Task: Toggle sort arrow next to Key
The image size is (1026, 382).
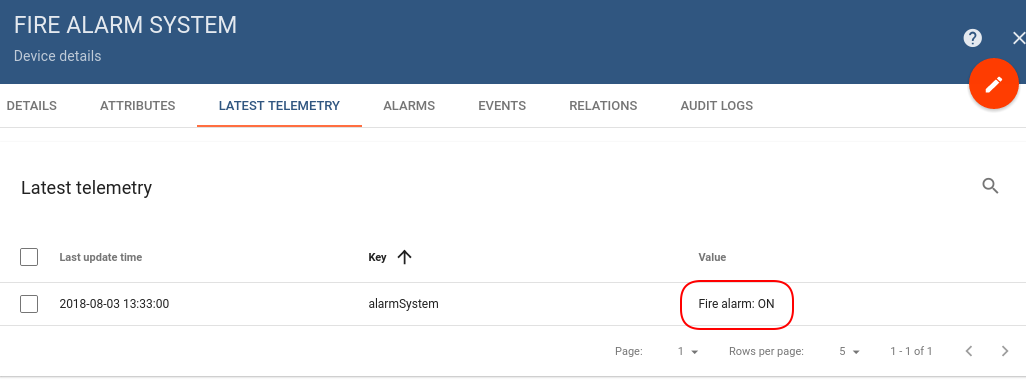Action: [404, 258]
